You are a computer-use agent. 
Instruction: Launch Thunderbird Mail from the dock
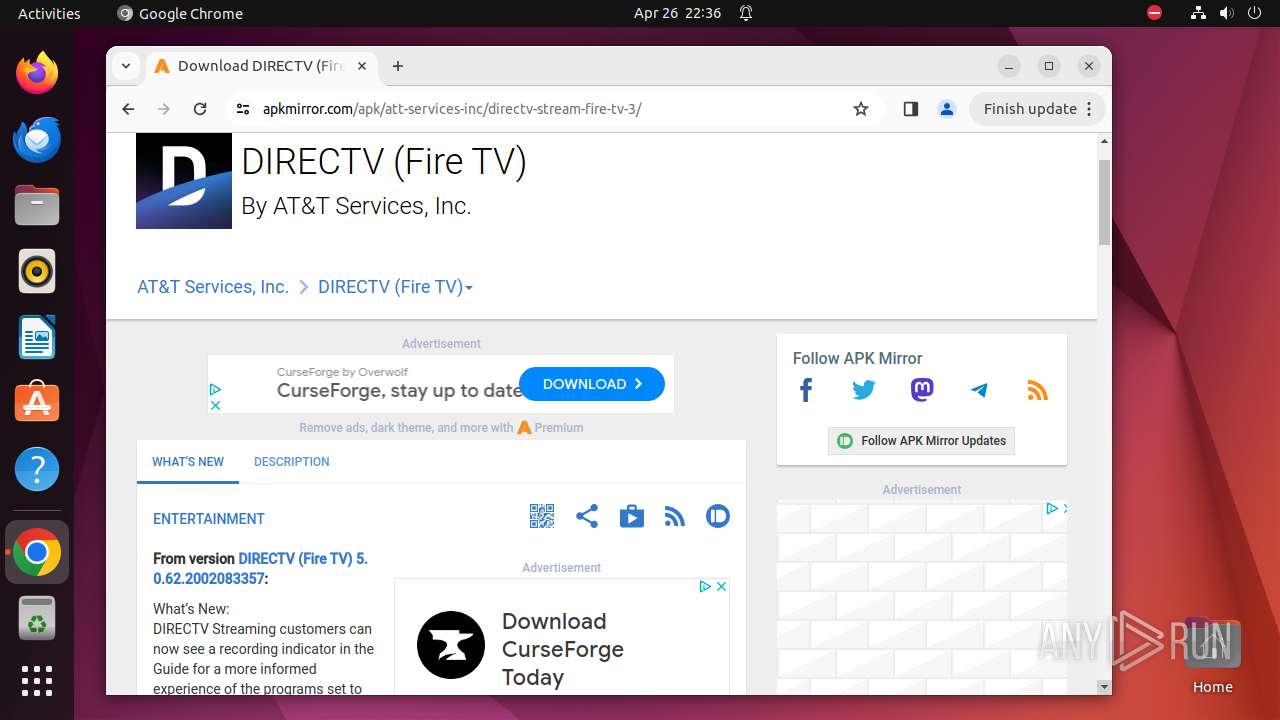(37, 139)
